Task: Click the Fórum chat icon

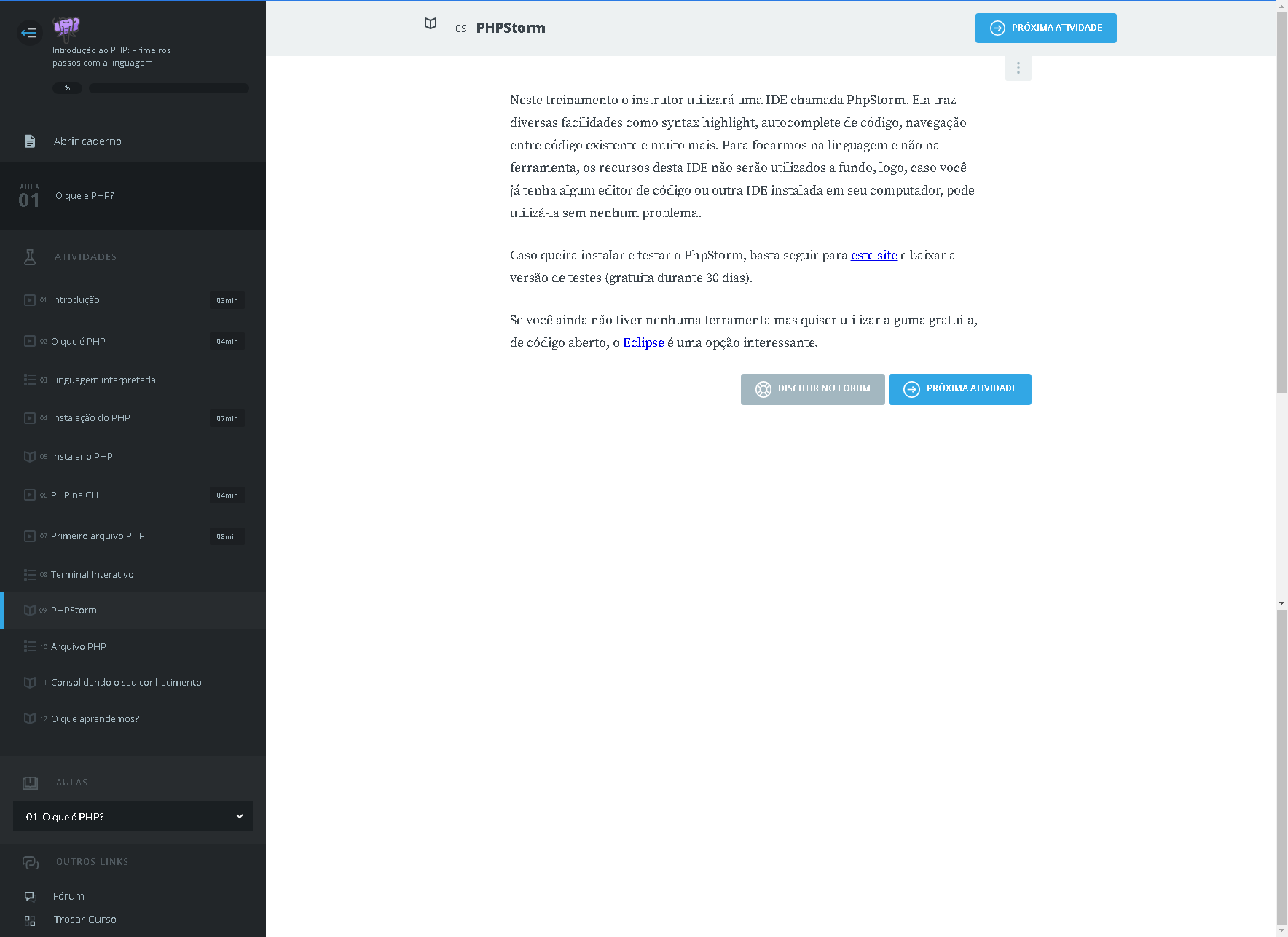Action: click(30, 896)
